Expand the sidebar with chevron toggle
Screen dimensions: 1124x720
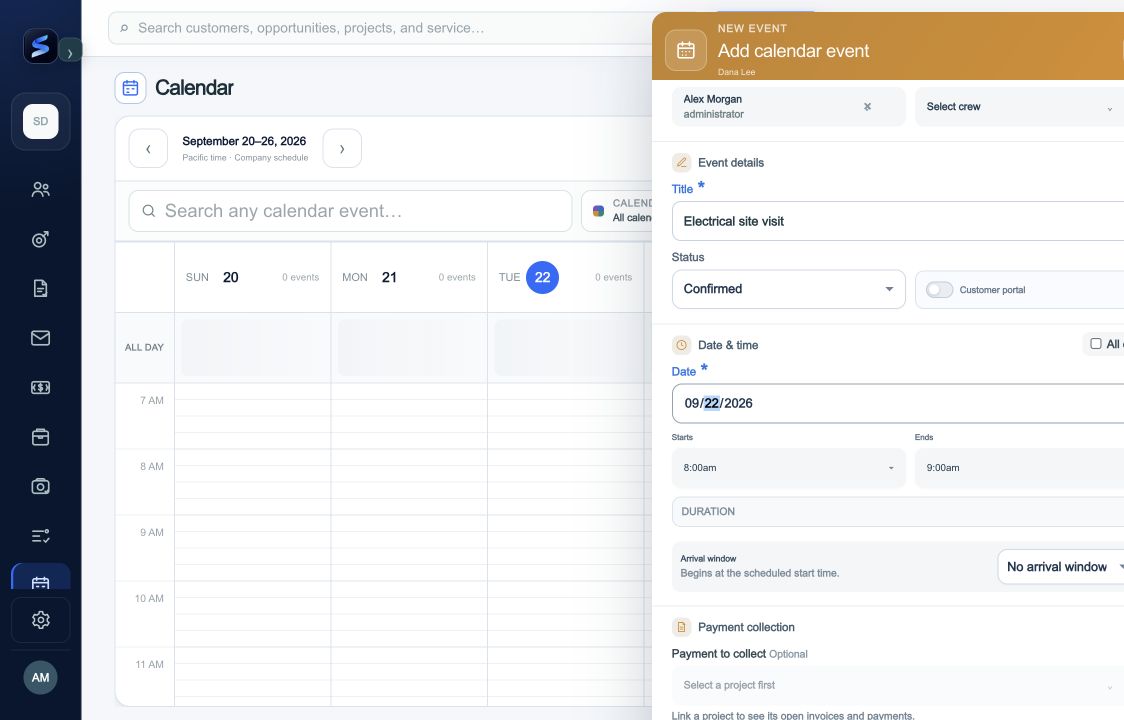click(70, 52)
